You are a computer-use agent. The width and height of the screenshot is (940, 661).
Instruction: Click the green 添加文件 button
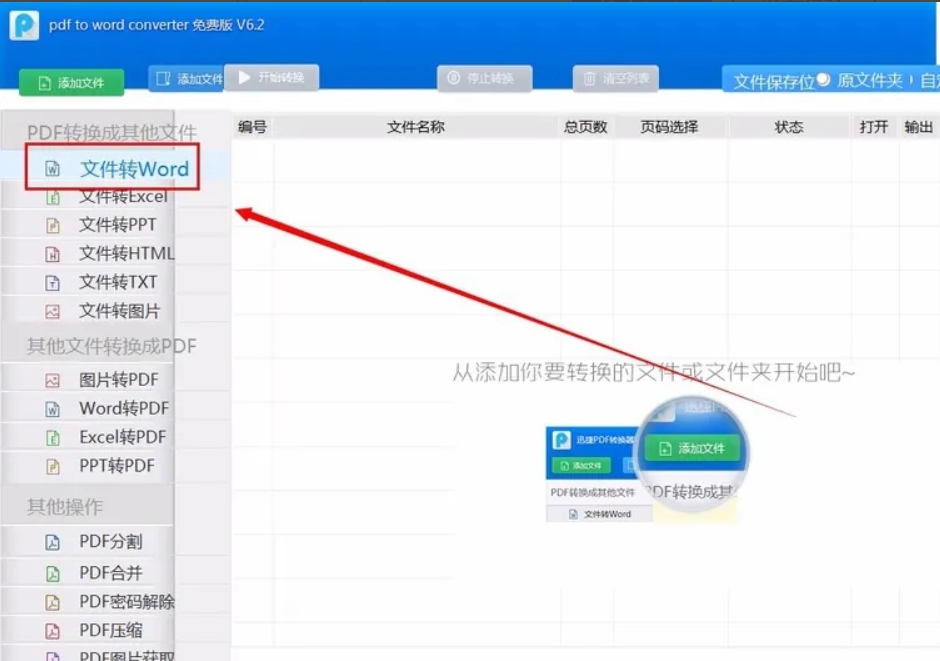coord(71,83)
